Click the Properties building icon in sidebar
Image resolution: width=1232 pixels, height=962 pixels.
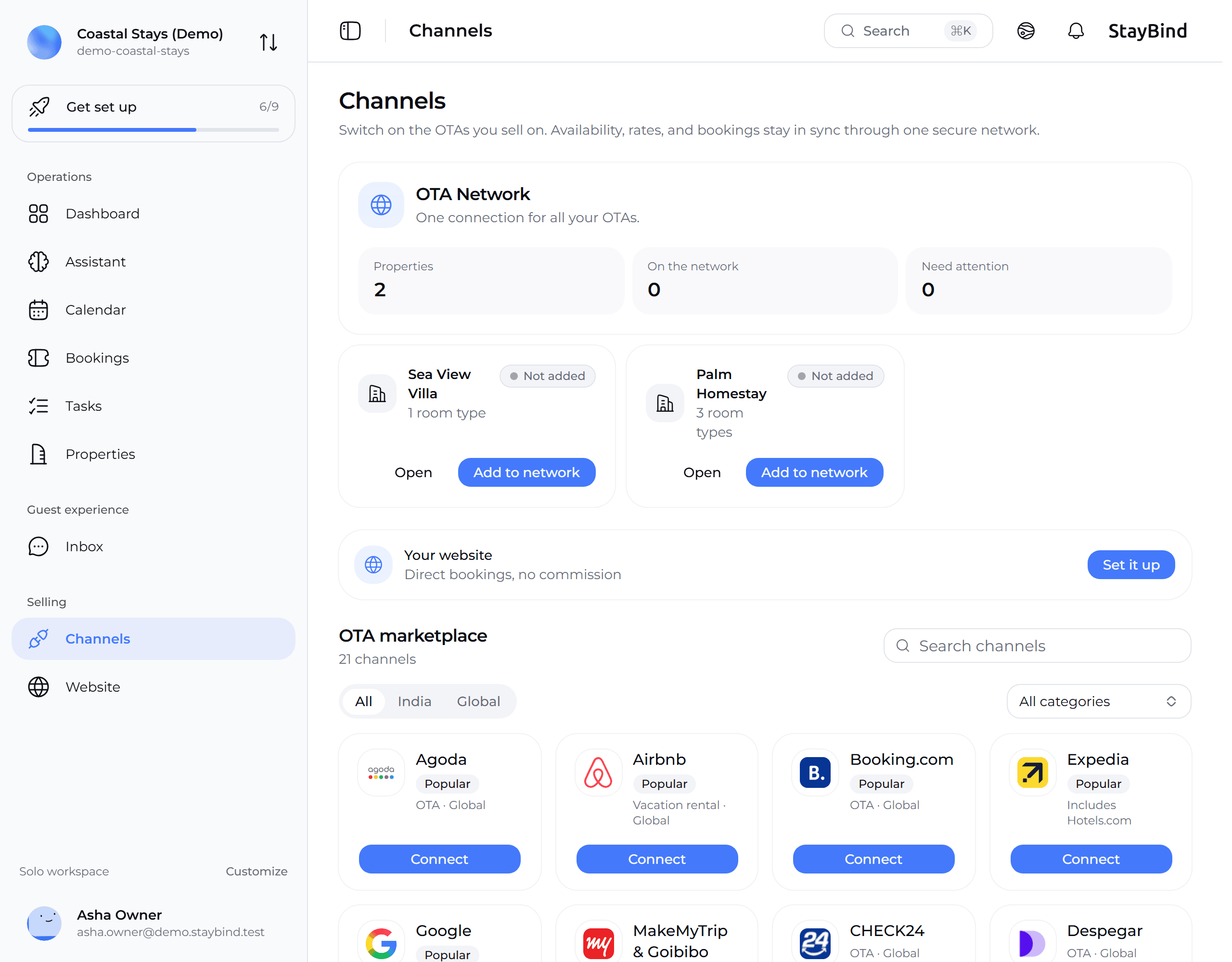(x=38, y=454)
